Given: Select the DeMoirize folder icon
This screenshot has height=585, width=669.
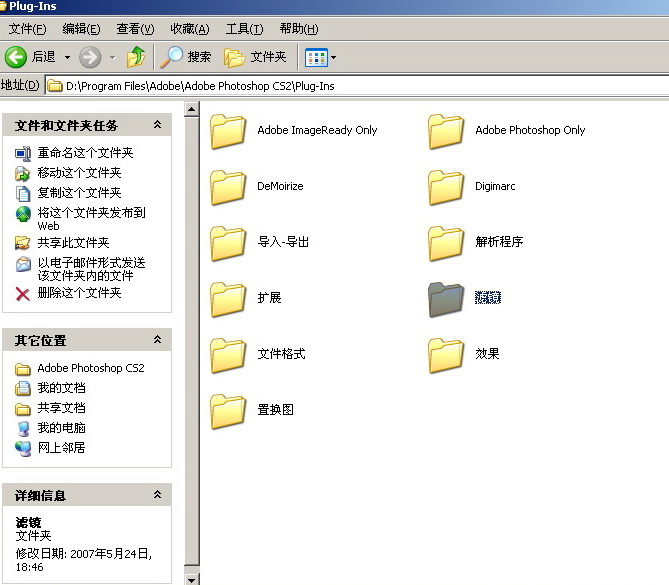Looking at the screenshot, I should 228,187.
